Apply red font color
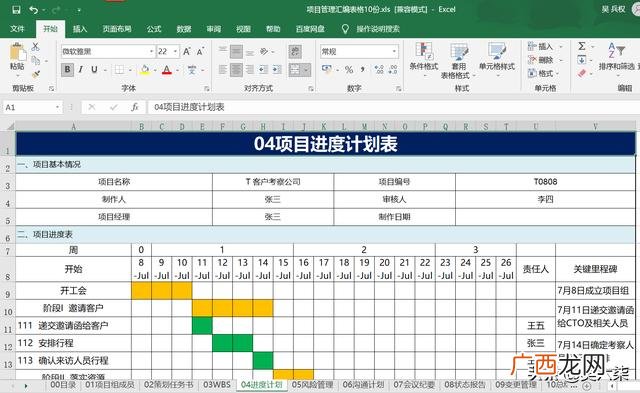 (167, 70)
